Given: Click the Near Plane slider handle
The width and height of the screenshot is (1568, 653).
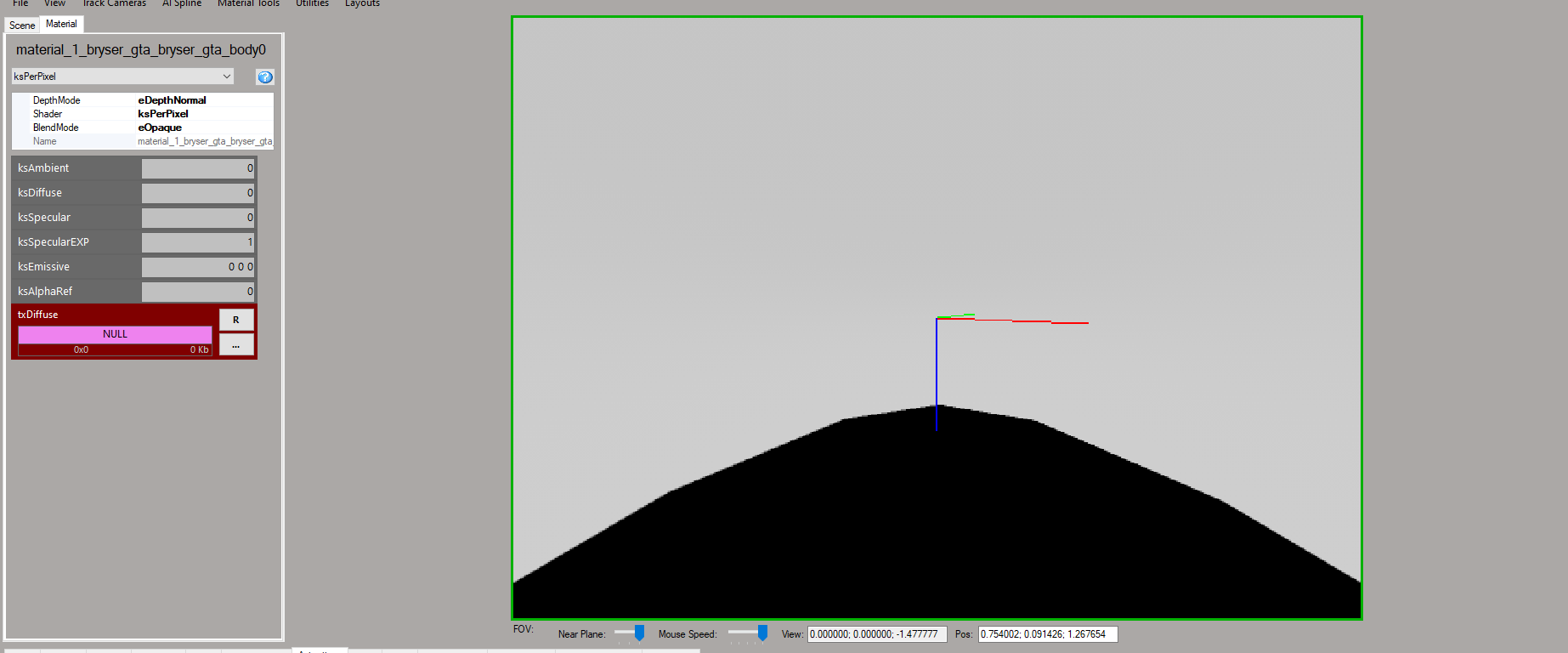Looking at the screenshot, I should coord(639,633).
